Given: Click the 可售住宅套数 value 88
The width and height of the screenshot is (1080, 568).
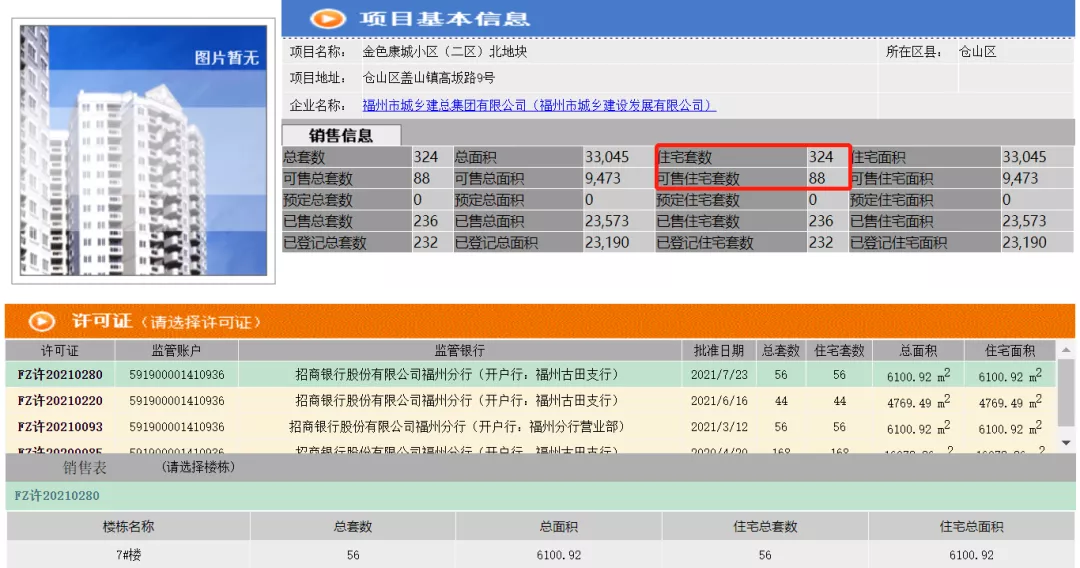Looking at the screenshot, I should pyautogui.click(x=817, y=178).
